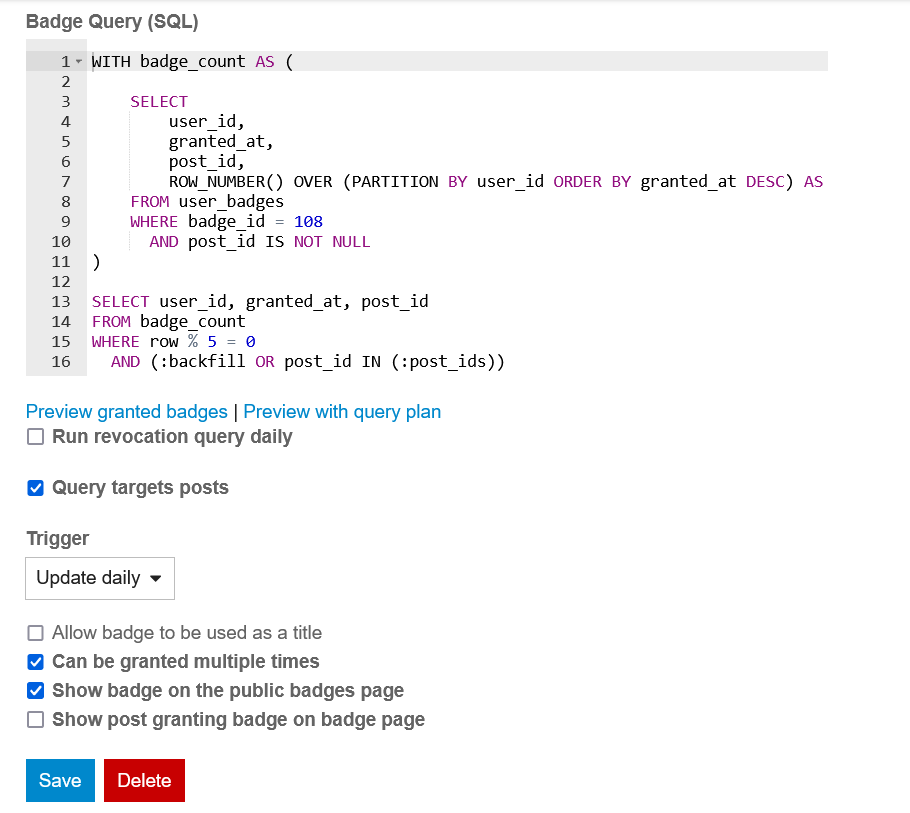Click line number 12 in the gutter
The image size is (910, 813).
pos(61,281)
